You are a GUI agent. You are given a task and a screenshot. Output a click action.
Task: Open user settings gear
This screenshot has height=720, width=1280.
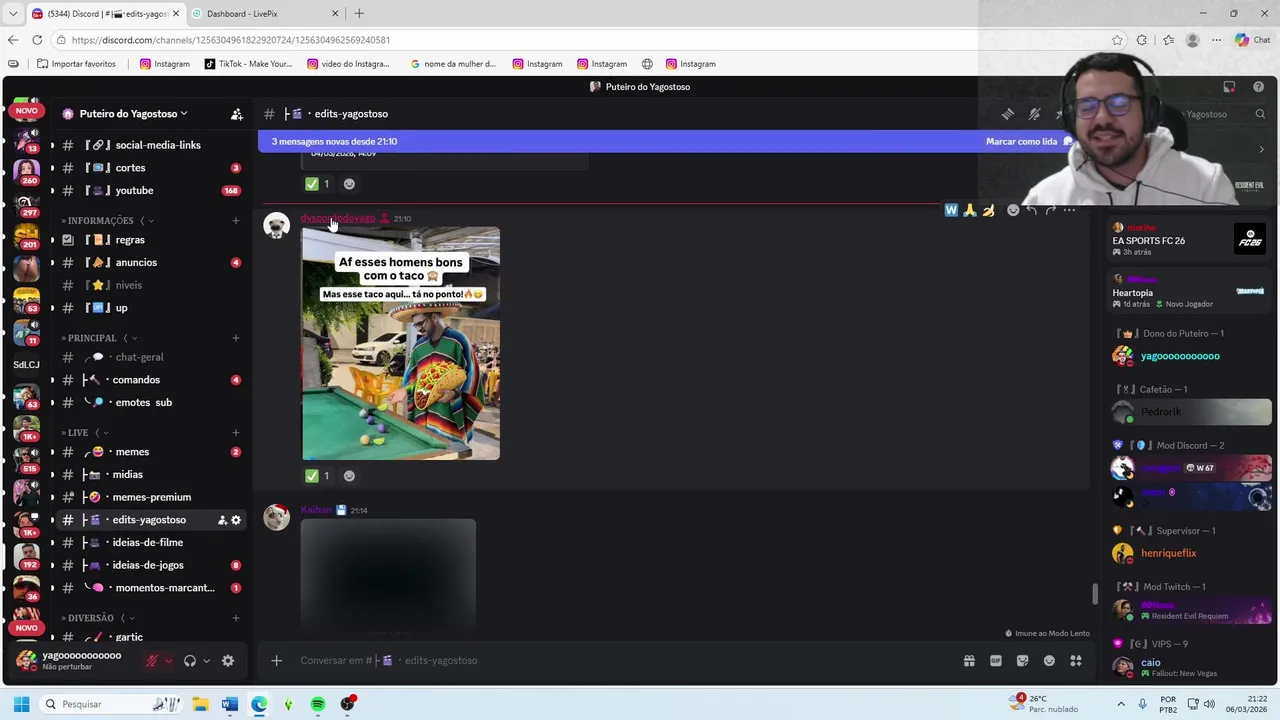coord(228,661)
